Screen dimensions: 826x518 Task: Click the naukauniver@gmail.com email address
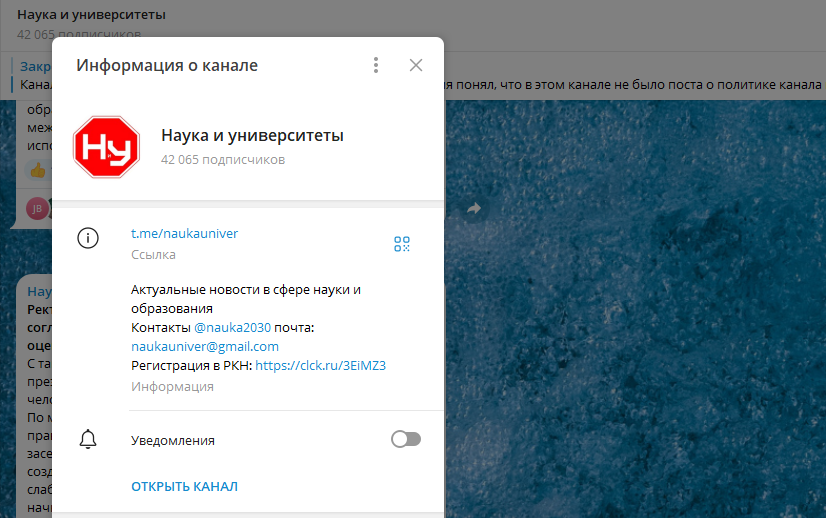click(205, 347)
